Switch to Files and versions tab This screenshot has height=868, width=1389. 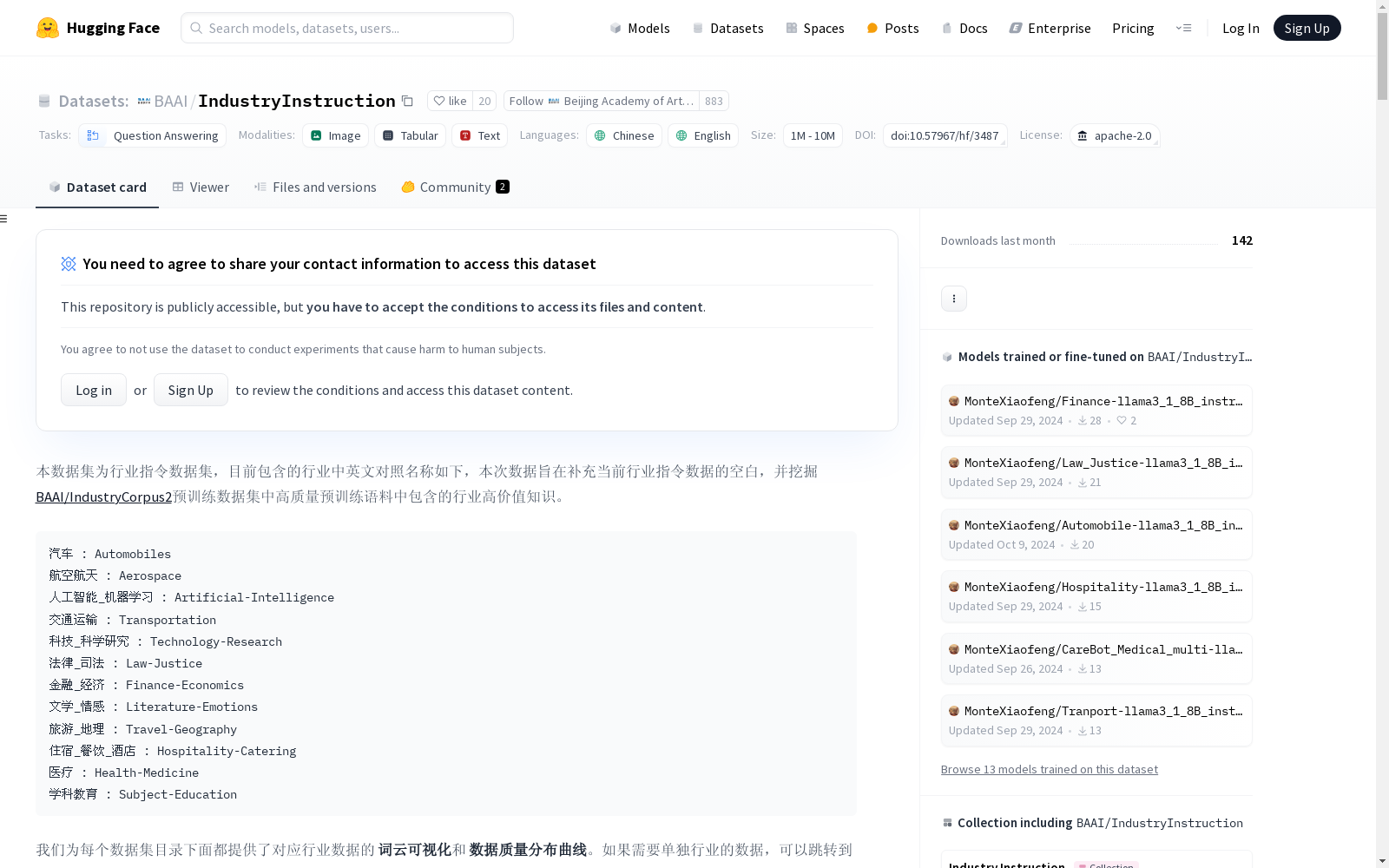click(x=315, y=187)
